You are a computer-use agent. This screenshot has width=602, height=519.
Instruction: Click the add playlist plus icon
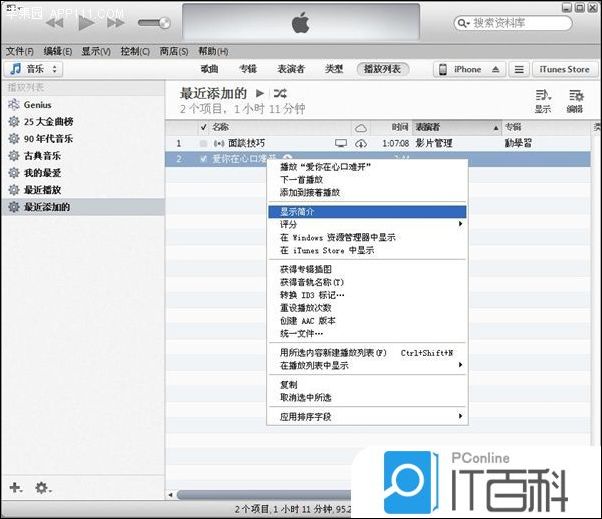click(x=15, y=488)
